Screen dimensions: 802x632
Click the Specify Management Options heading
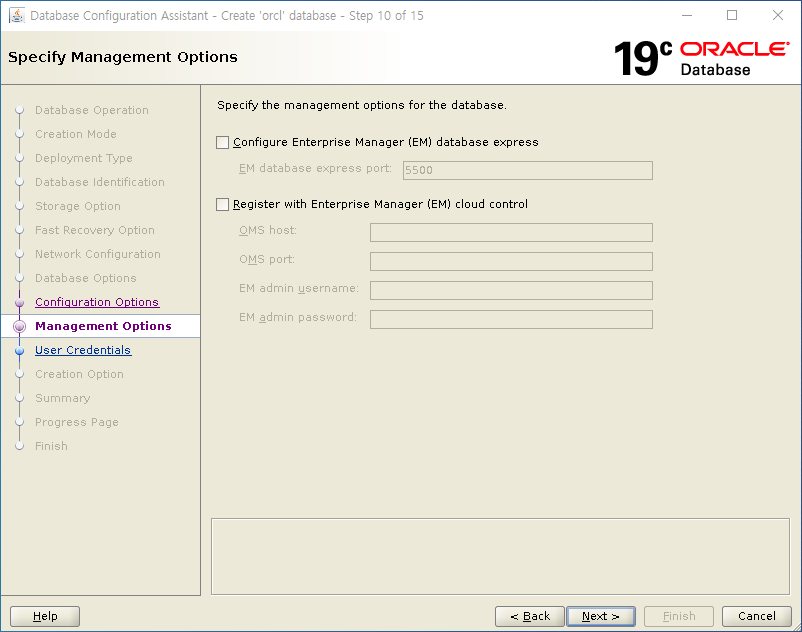123,57
